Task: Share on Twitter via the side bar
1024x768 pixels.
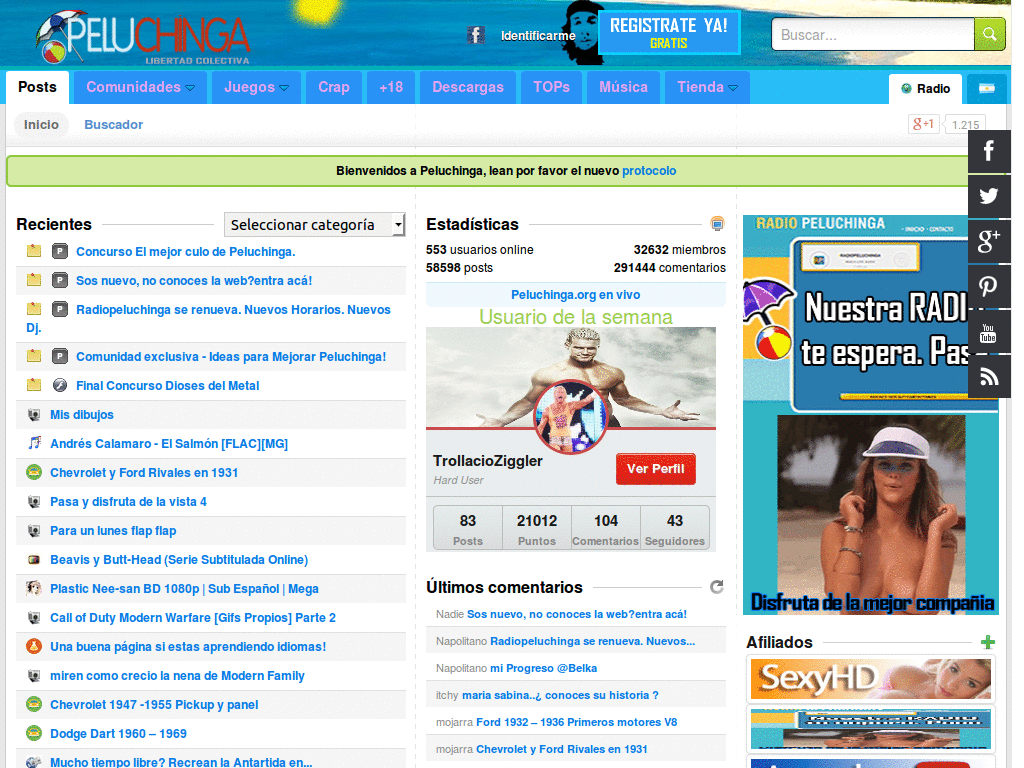Action: click(989, 196)
